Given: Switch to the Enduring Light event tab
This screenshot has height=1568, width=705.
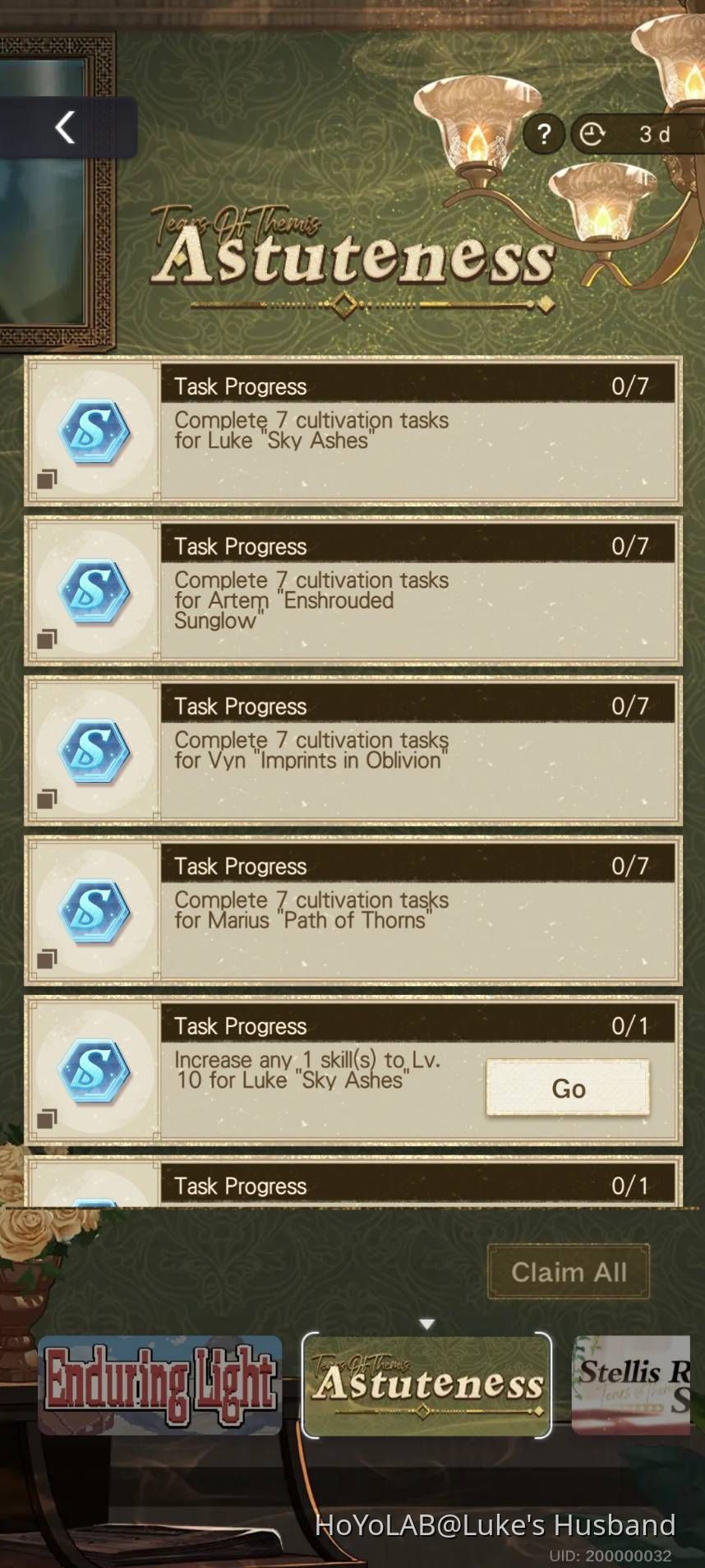Looking at the screenshot, I should tap(160, 1385).
